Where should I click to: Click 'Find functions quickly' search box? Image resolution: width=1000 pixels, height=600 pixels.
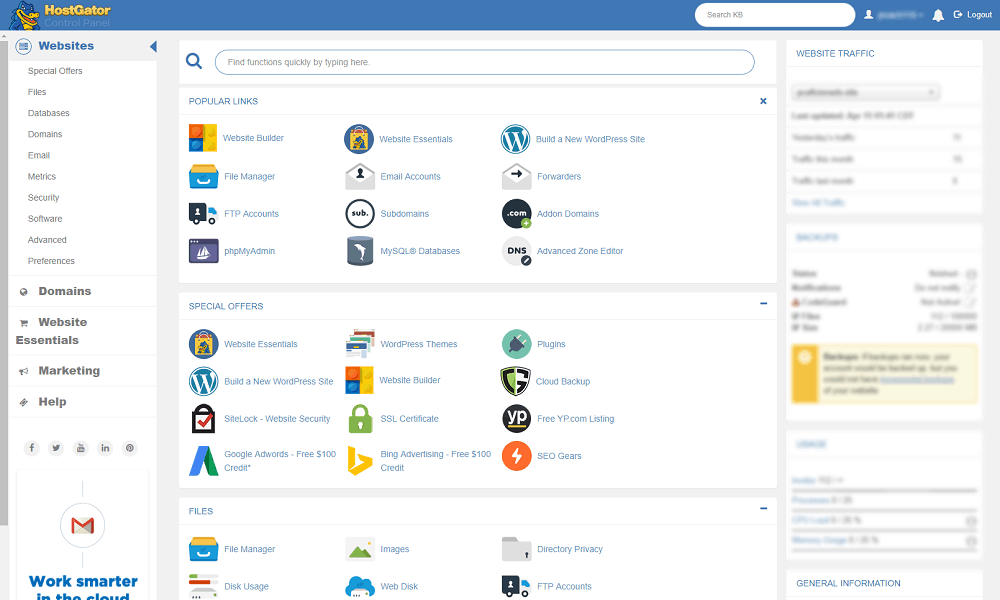[485, 62]
